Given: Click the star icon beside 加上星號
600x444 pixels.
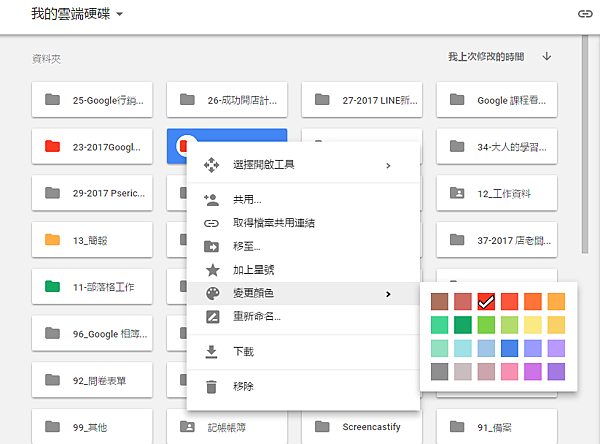Looking at the screenshot, I should pos(211,270).
